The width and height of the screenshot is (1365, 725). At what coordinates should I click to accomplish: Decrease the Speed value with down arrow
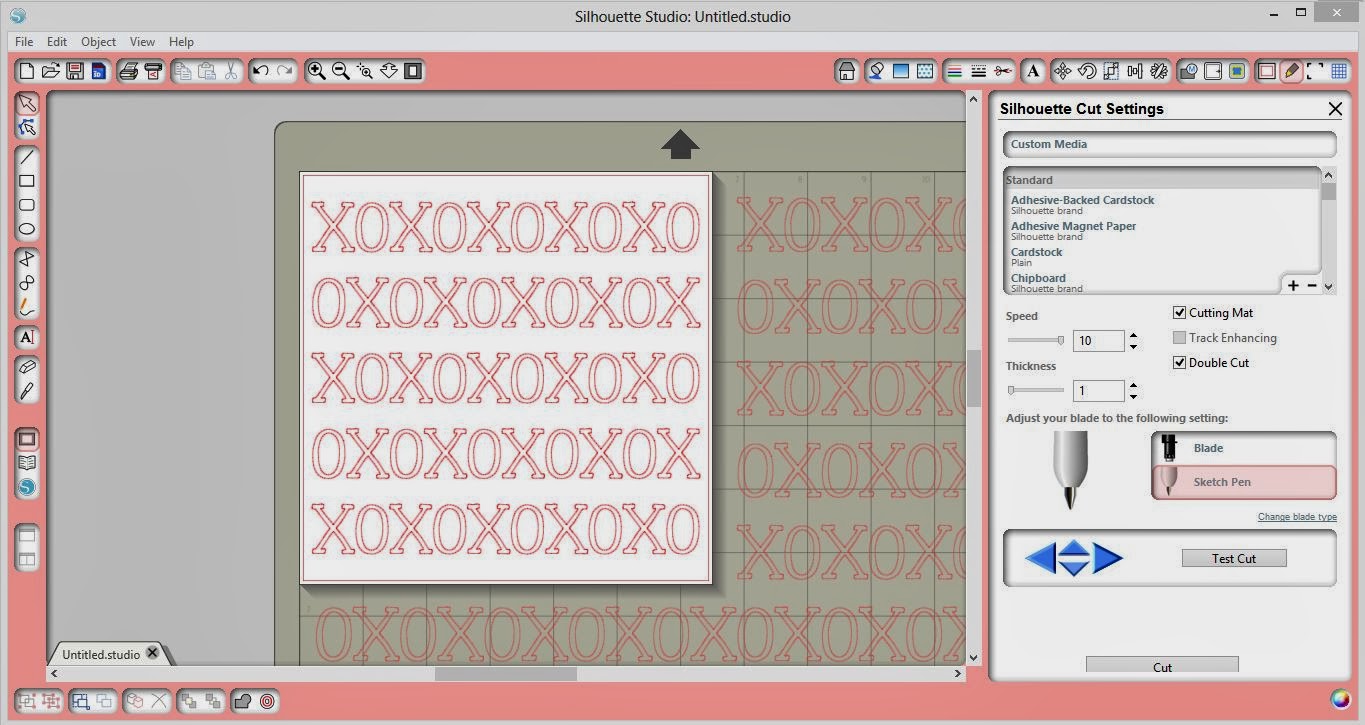point(1133,346)
